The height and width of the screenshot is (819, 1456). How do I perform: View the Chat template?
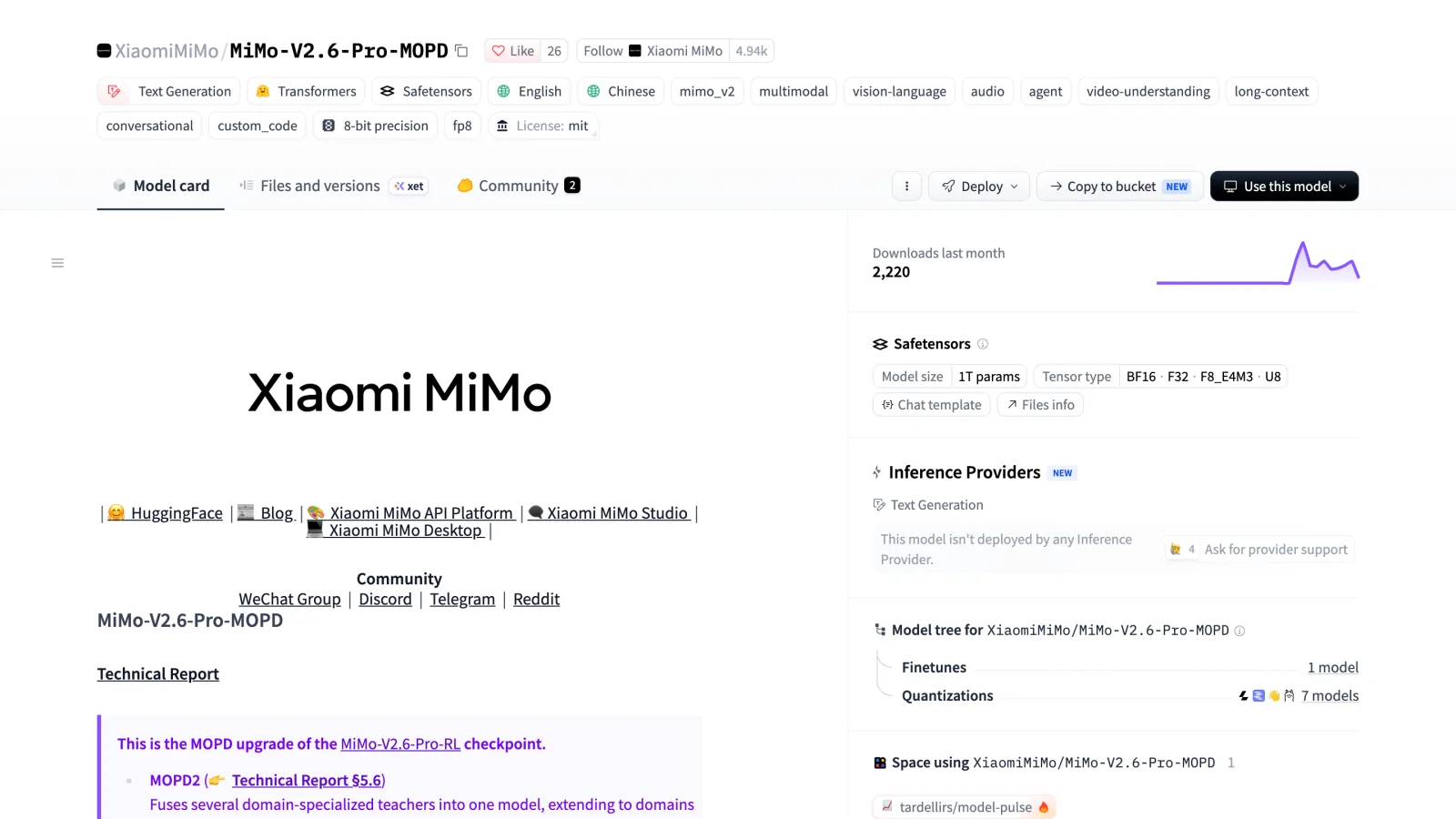click(932, 405)
